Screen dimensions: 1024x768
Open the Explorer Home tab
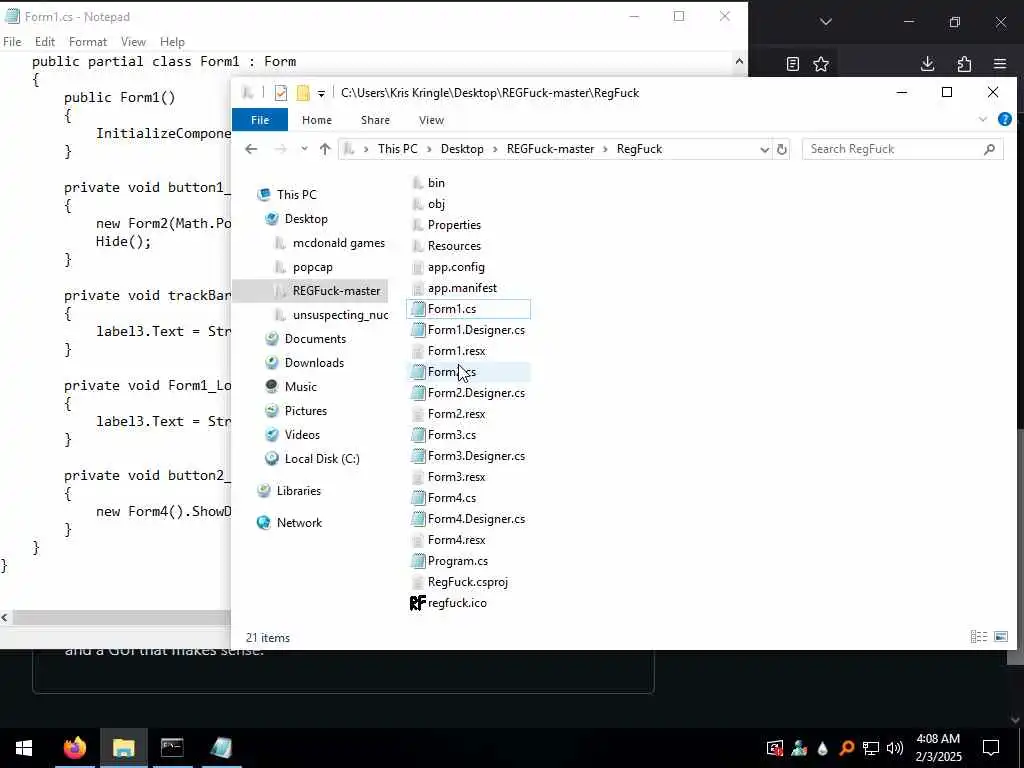[x=317, y=120]
